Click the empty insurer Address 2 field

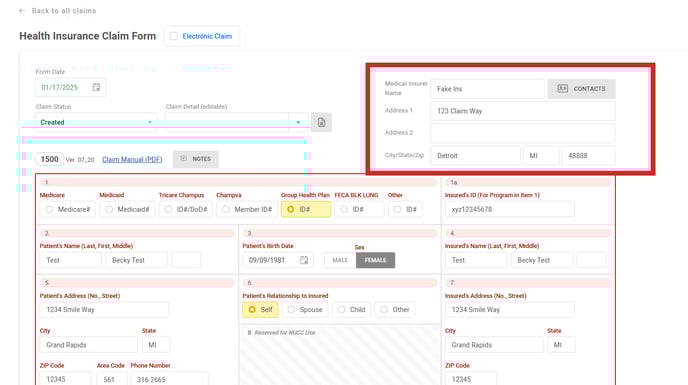pos(523,133)
